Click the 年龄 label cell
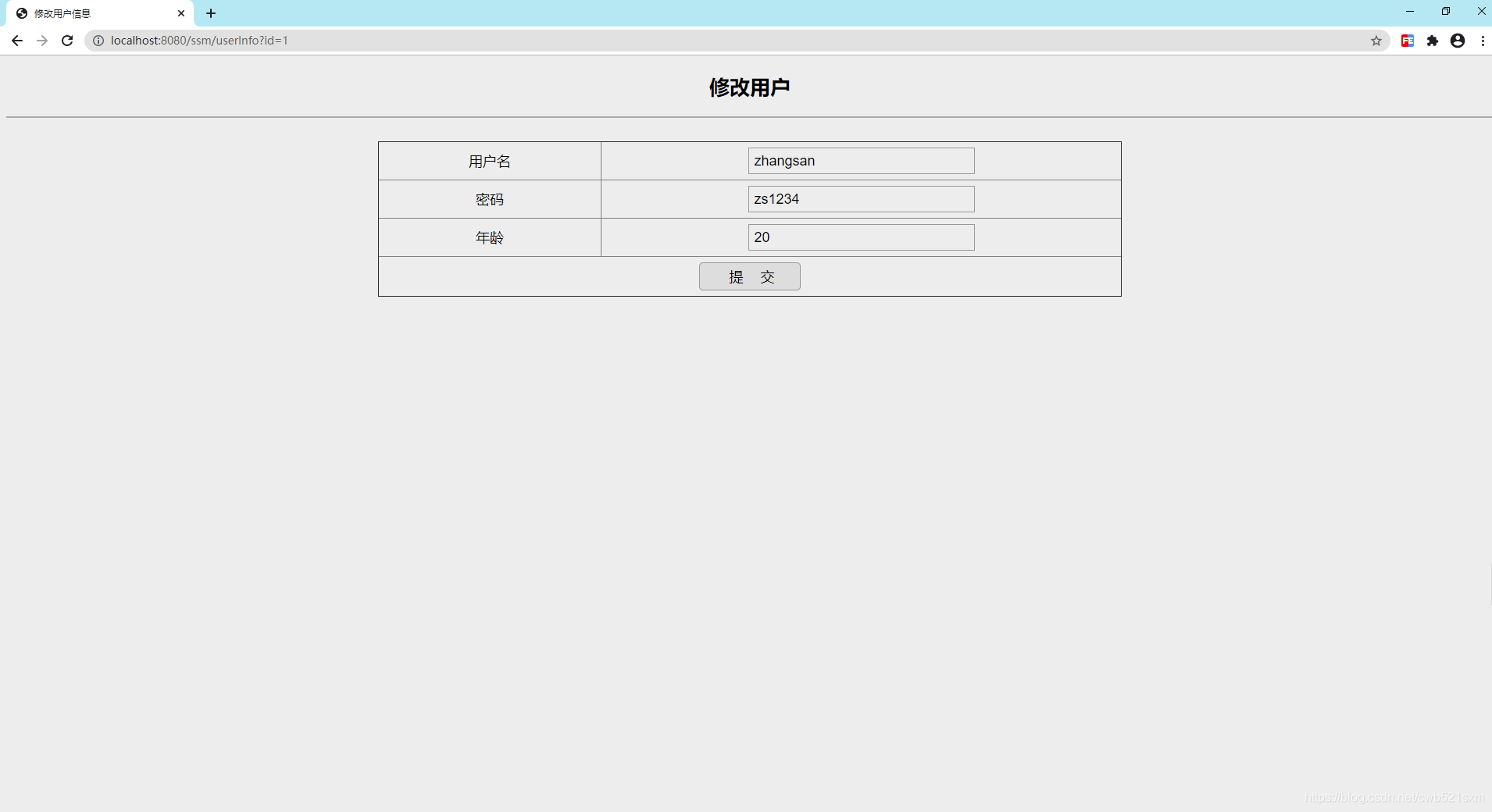 coord(490,237)
